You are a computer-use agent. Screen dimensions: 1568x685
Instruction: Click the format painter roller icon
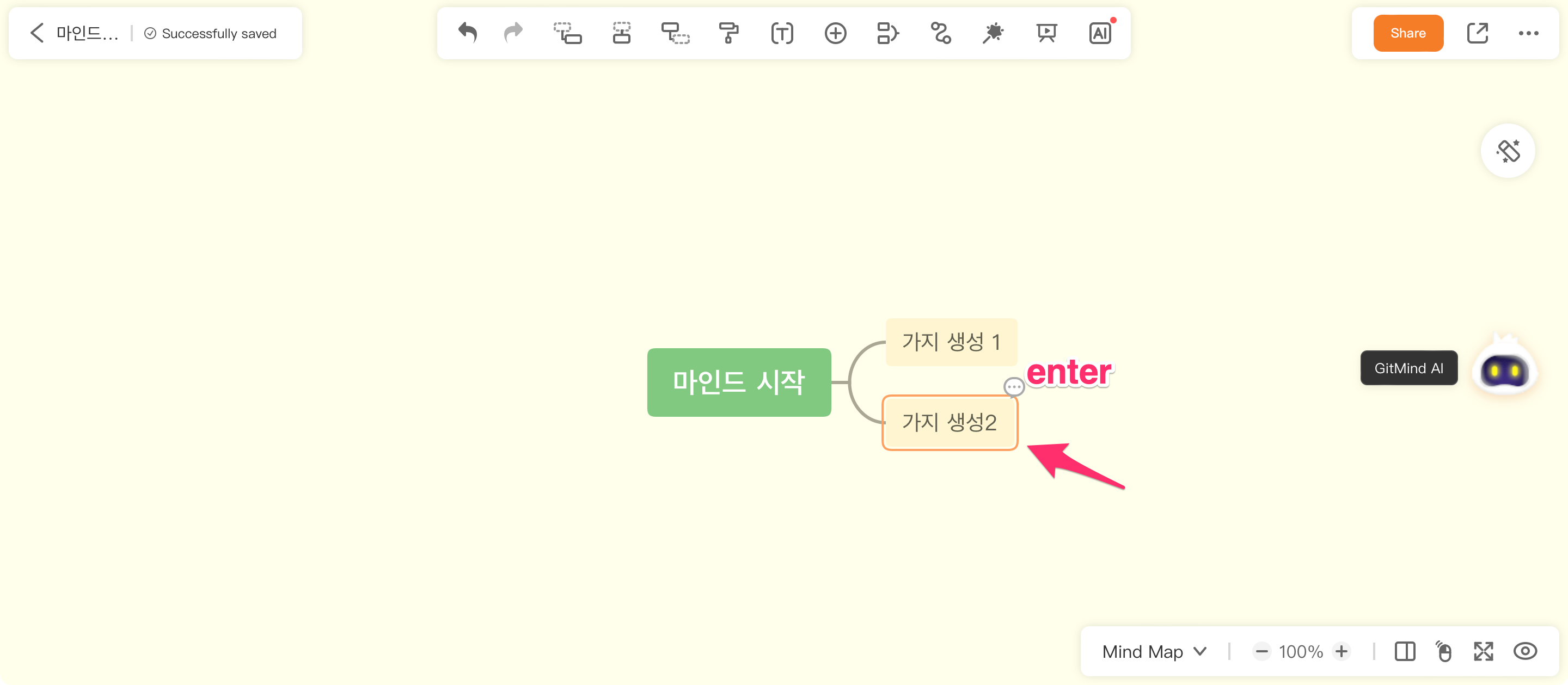pos(728,33)
